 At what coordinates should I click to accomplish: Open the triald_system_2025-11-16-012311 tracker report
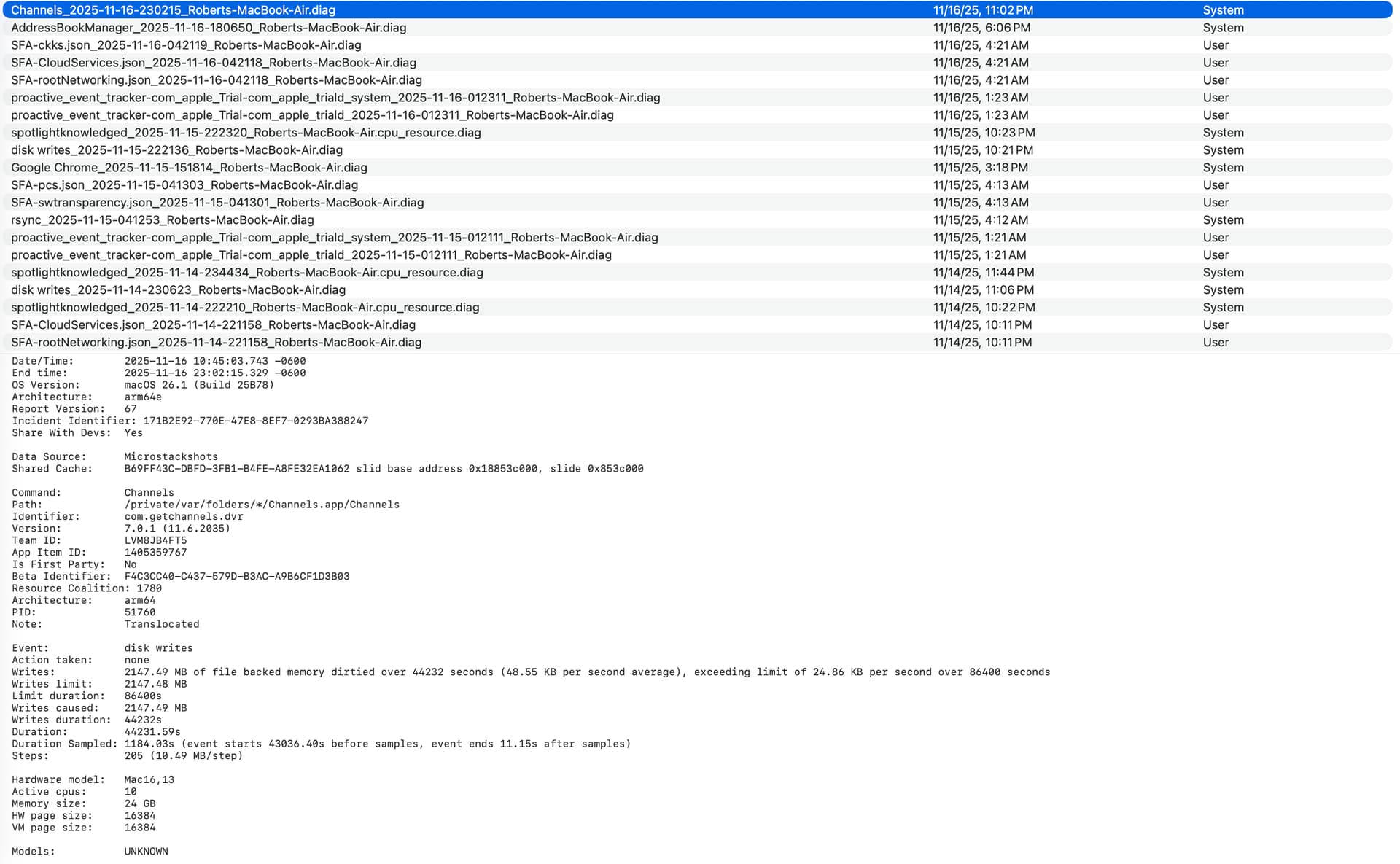[x=335, y=98]
